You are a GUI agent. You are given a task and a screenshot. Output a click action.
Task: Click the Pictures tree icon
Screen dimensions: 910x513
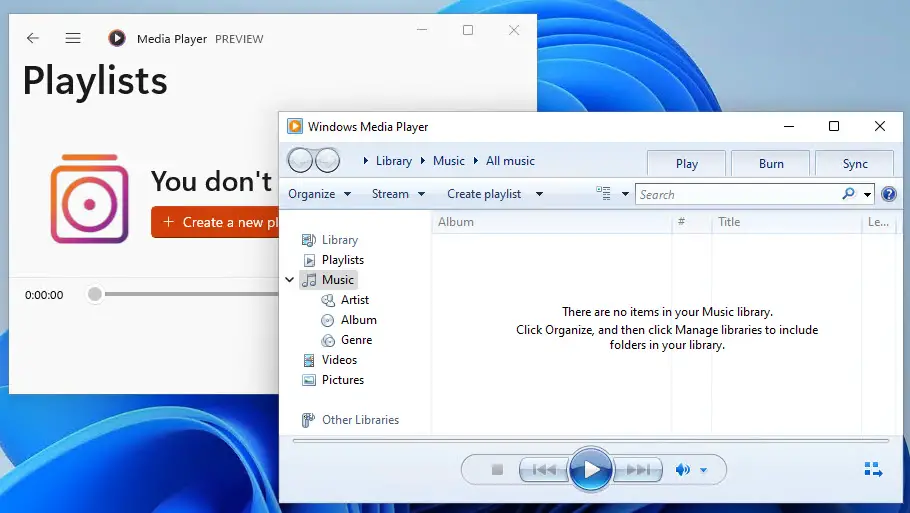pyautogui.click(x=309, y=381)
